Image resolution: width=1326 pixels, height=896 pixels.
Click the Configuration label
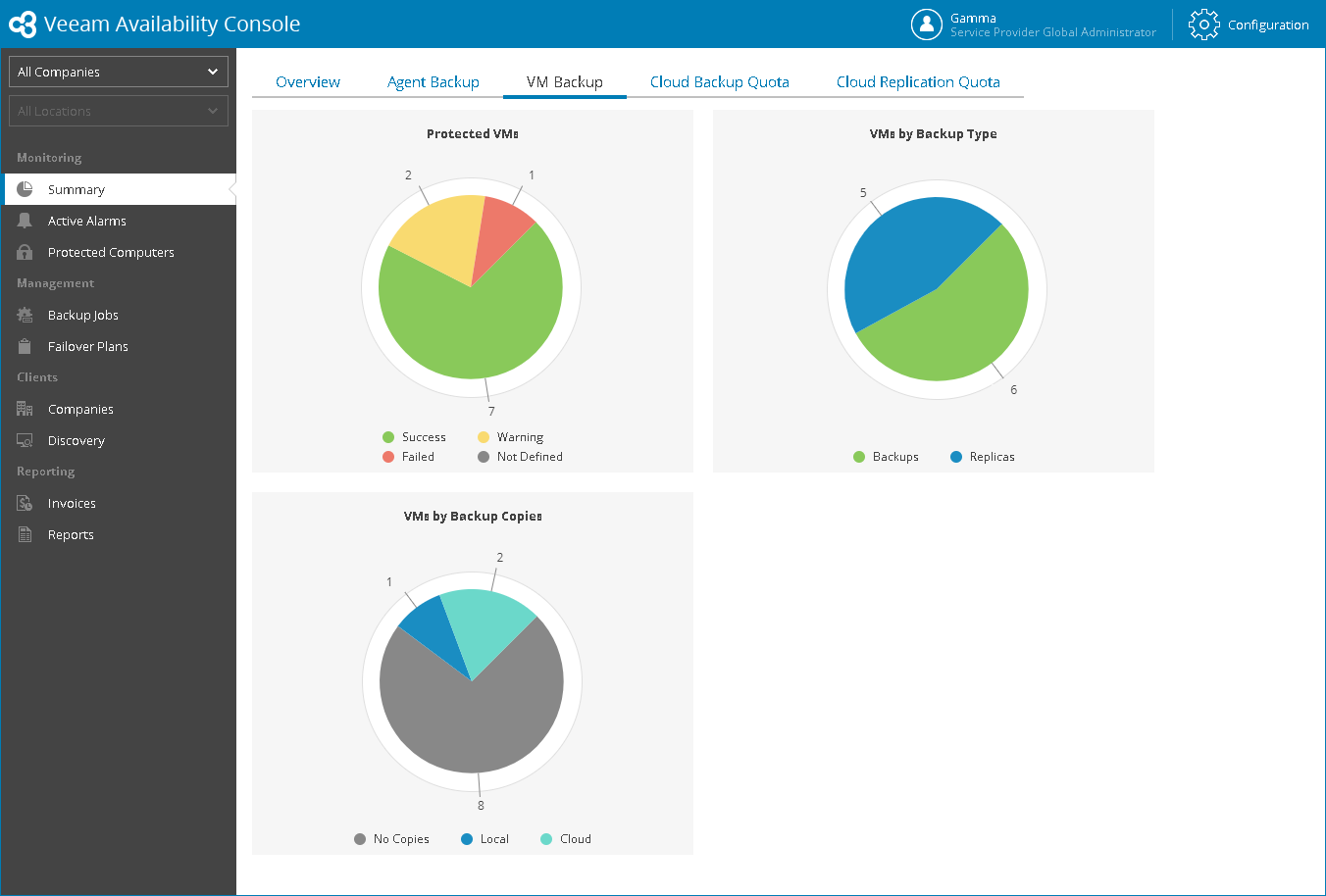(x=1268, y=25)
